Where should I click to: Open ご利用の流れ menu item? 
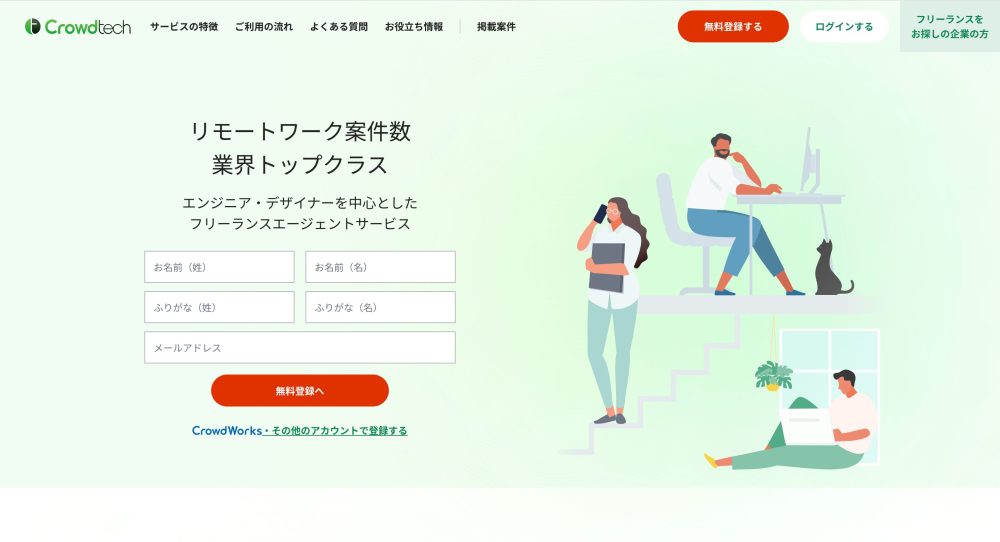click(263, 27)
